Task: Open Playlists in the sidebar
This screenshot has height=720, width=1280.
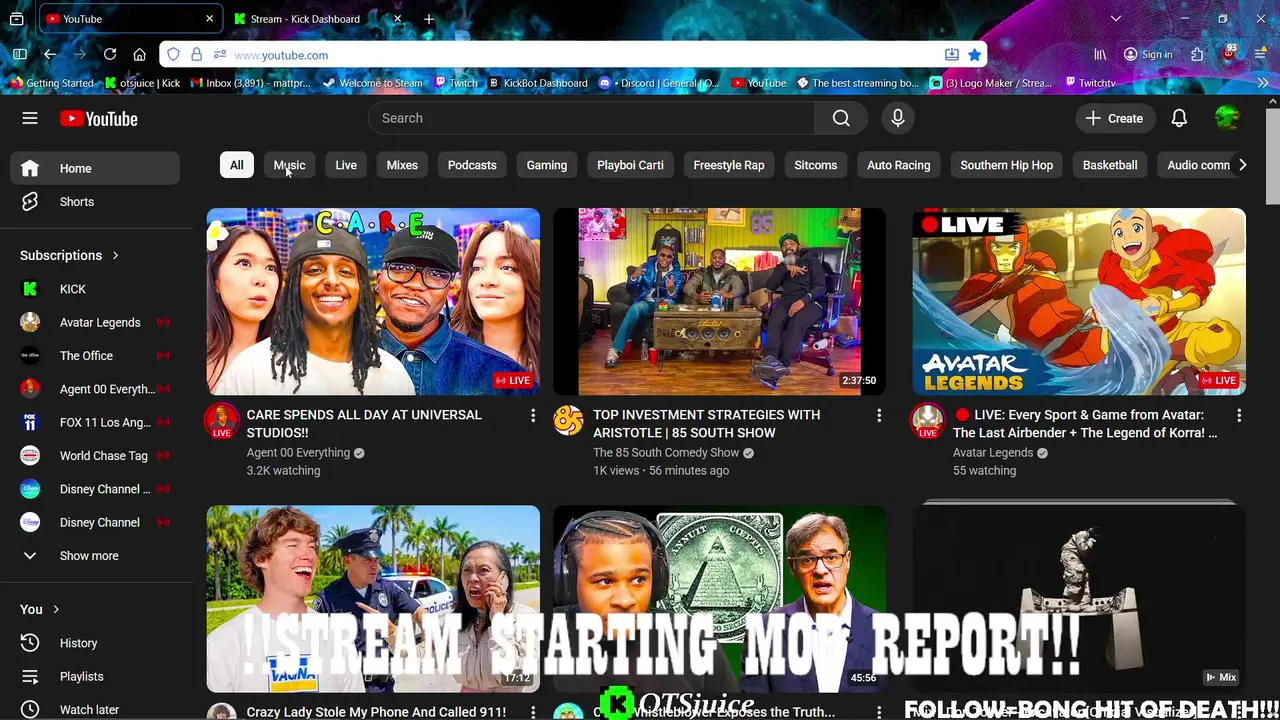Action: pos(95,676)
